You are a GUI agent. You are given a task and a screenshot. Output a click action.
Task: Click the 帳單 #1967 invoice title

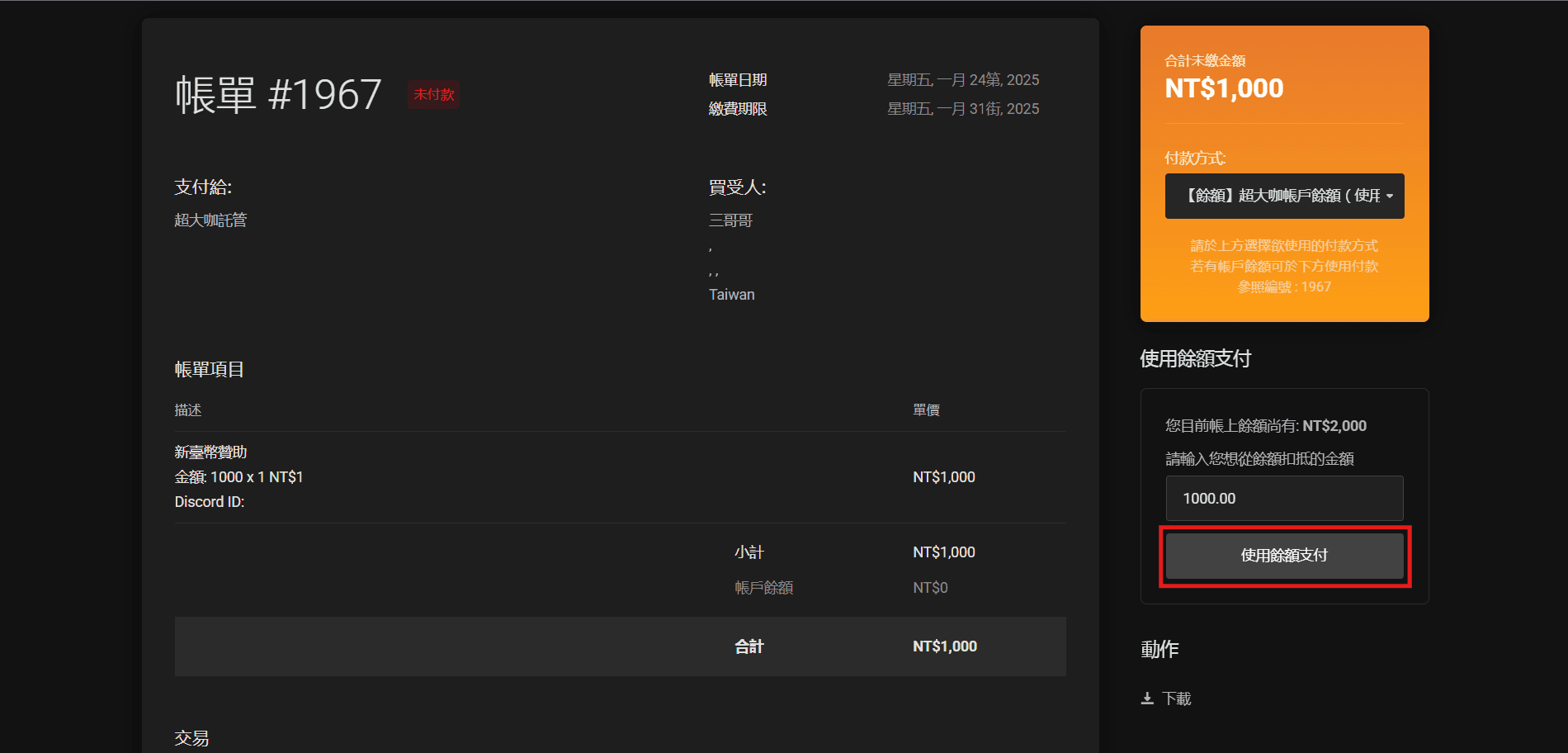click(278, 94)
